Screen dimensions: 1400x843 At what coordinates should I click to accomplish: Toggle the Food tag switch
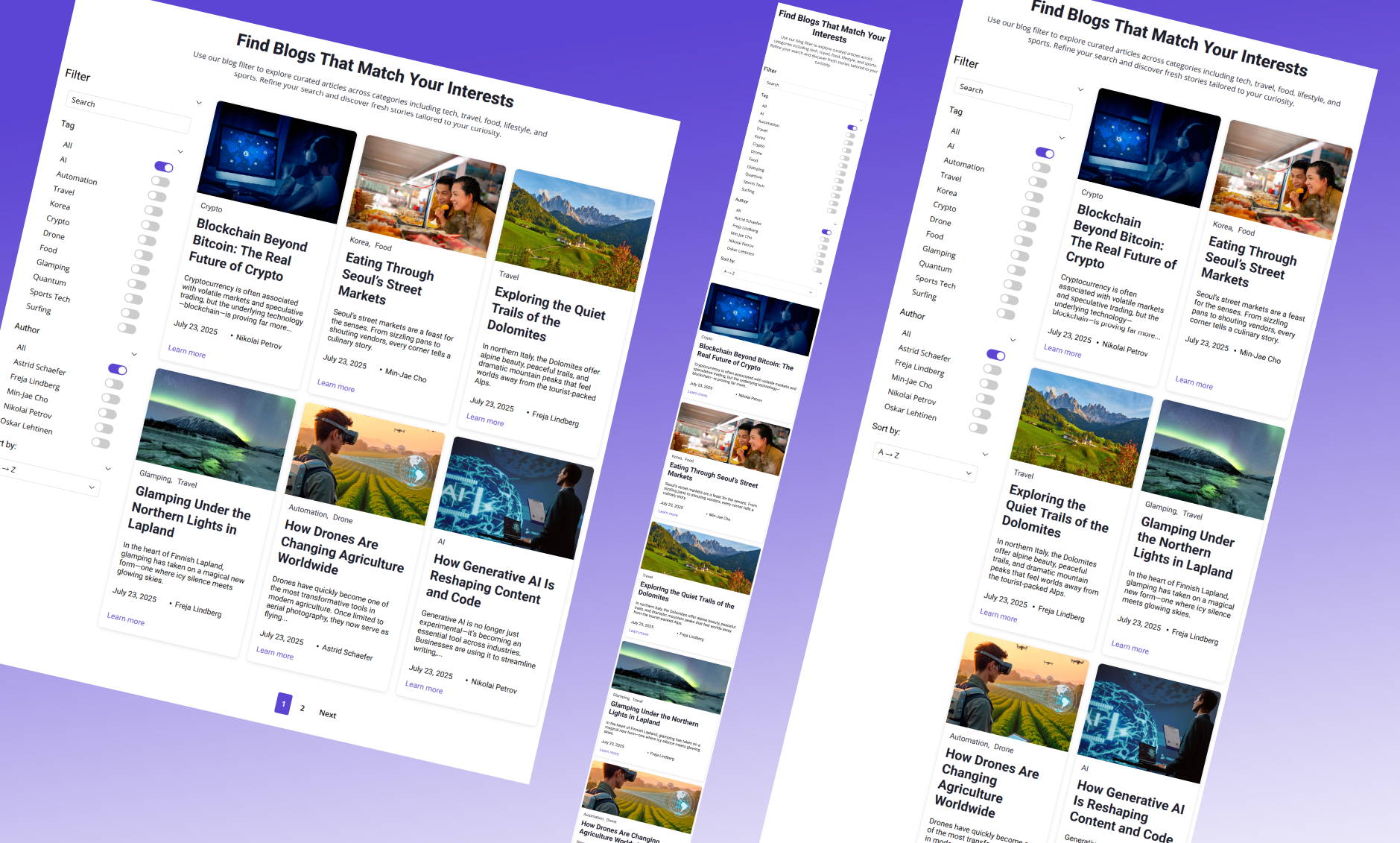[x=143, y=253]
